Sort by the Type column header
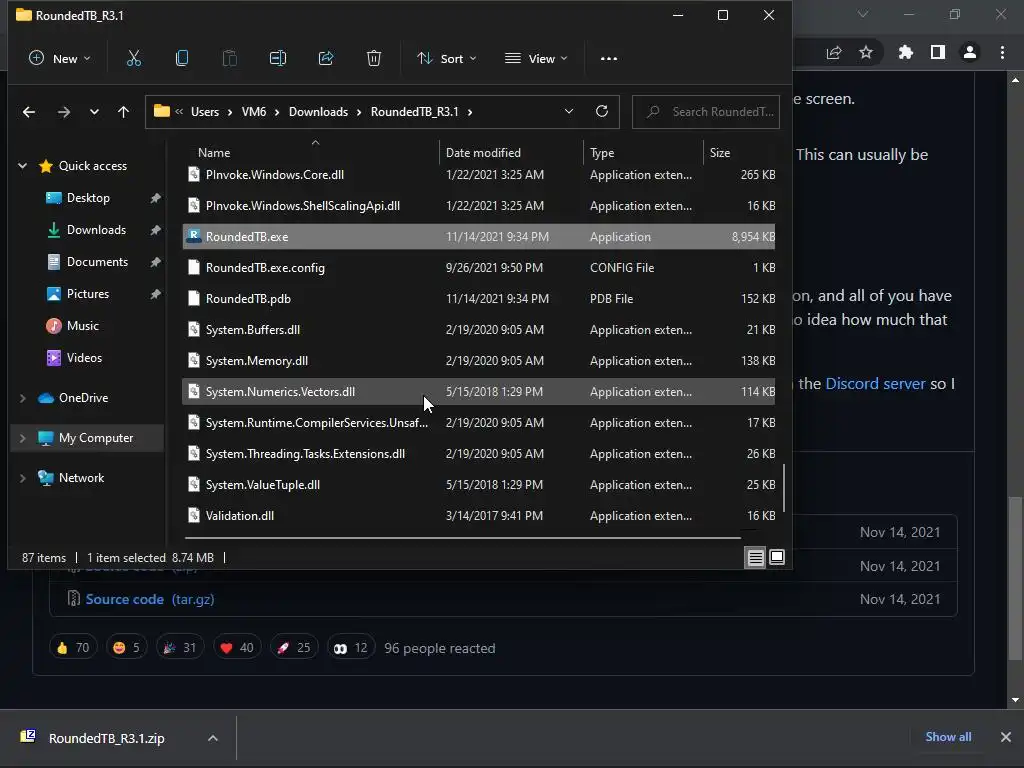Screen dimensions: 1024x768 (602, 153)
